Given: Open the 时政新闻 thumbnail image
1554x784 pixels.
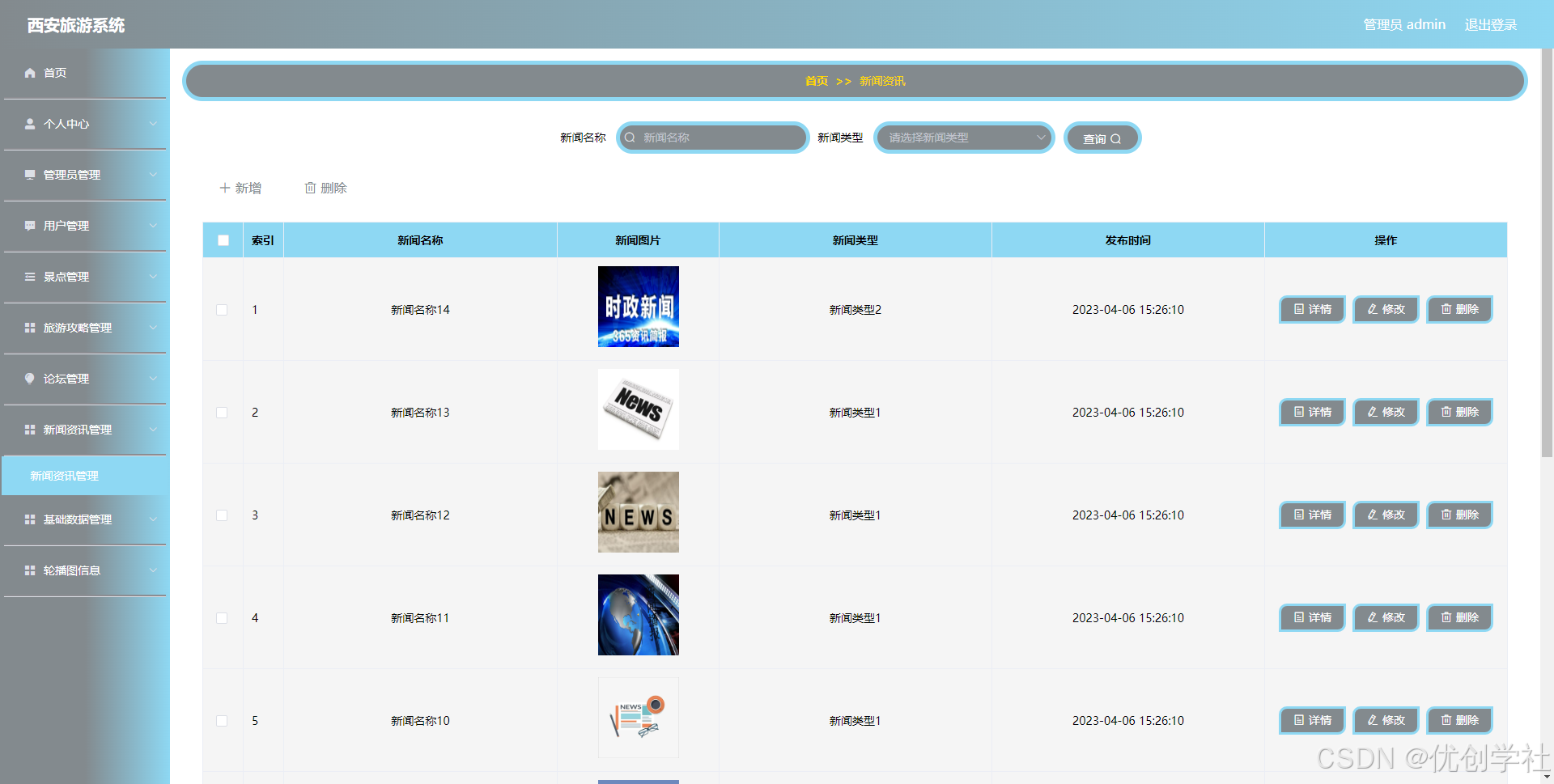Looking at the screenshot, I should click(x=639, y=307).
